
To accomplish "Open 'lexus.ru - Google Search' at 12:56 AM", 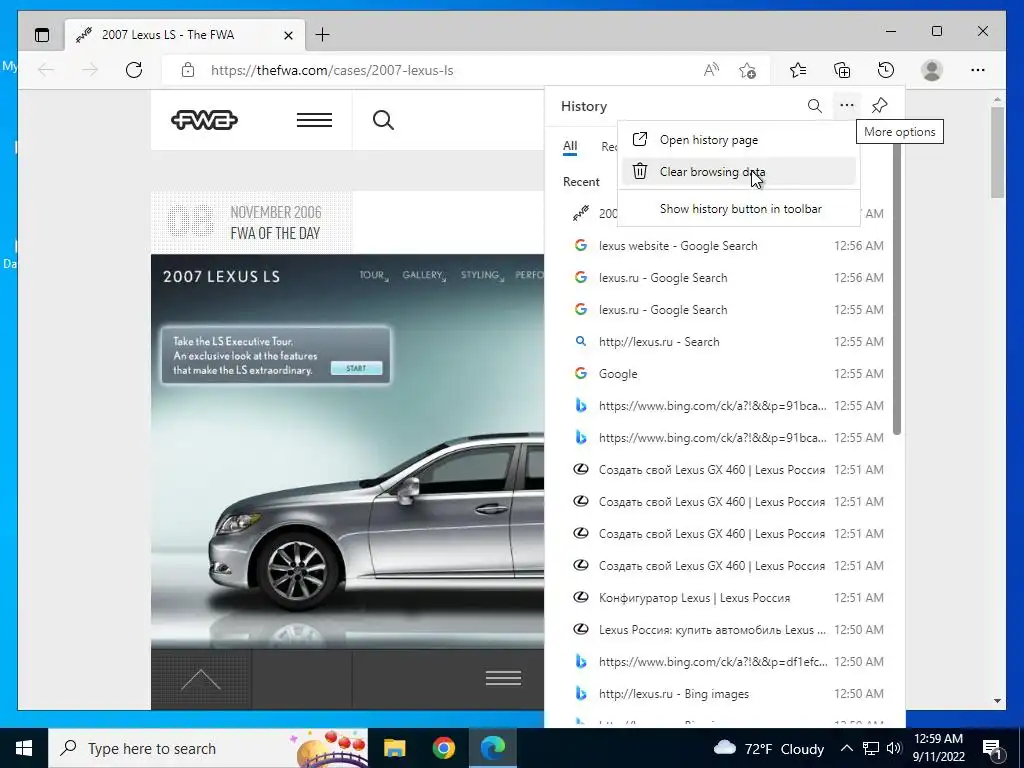I will point(724,278).
